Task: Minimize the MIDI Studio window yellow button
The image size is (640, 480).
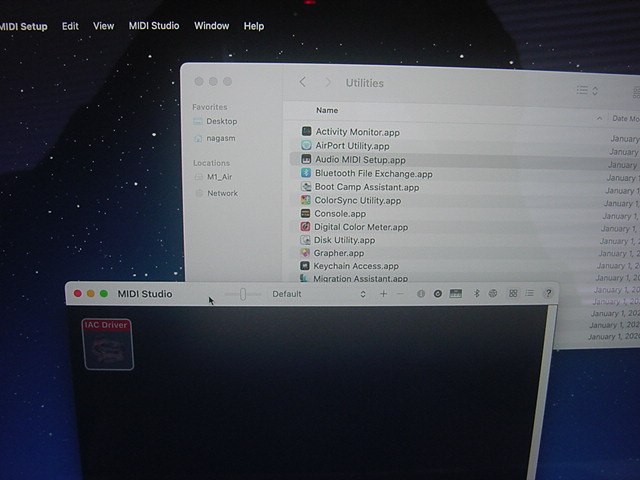Action: (91, 293)
